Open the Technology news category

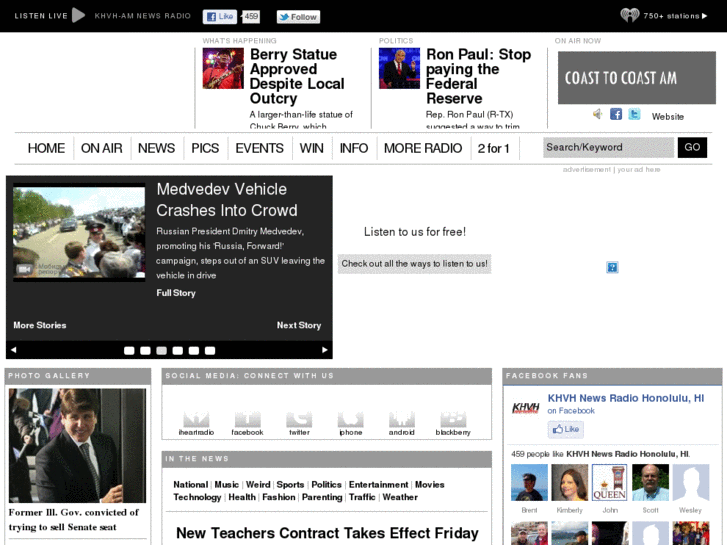197,497
